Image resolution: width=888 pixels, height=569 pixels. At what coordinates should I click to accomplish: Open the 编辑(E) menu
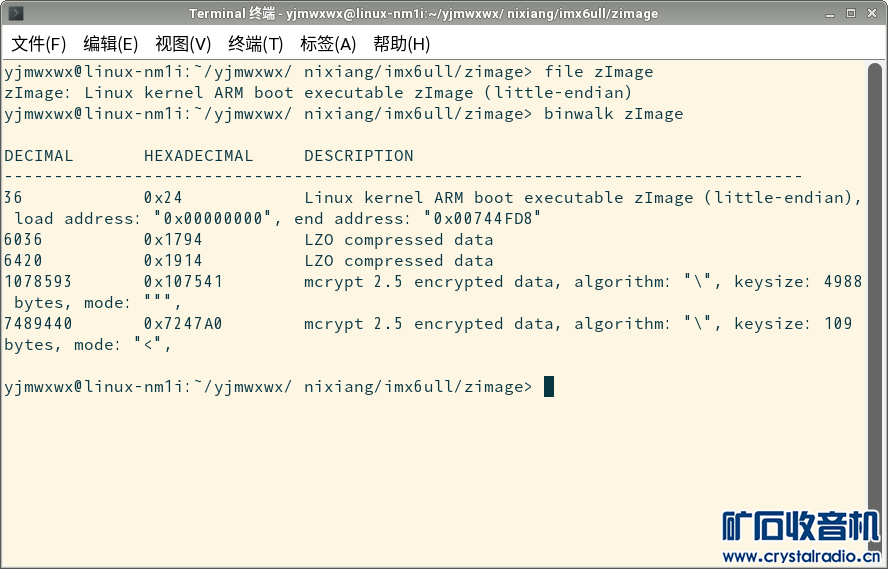(x=110, y=44)
